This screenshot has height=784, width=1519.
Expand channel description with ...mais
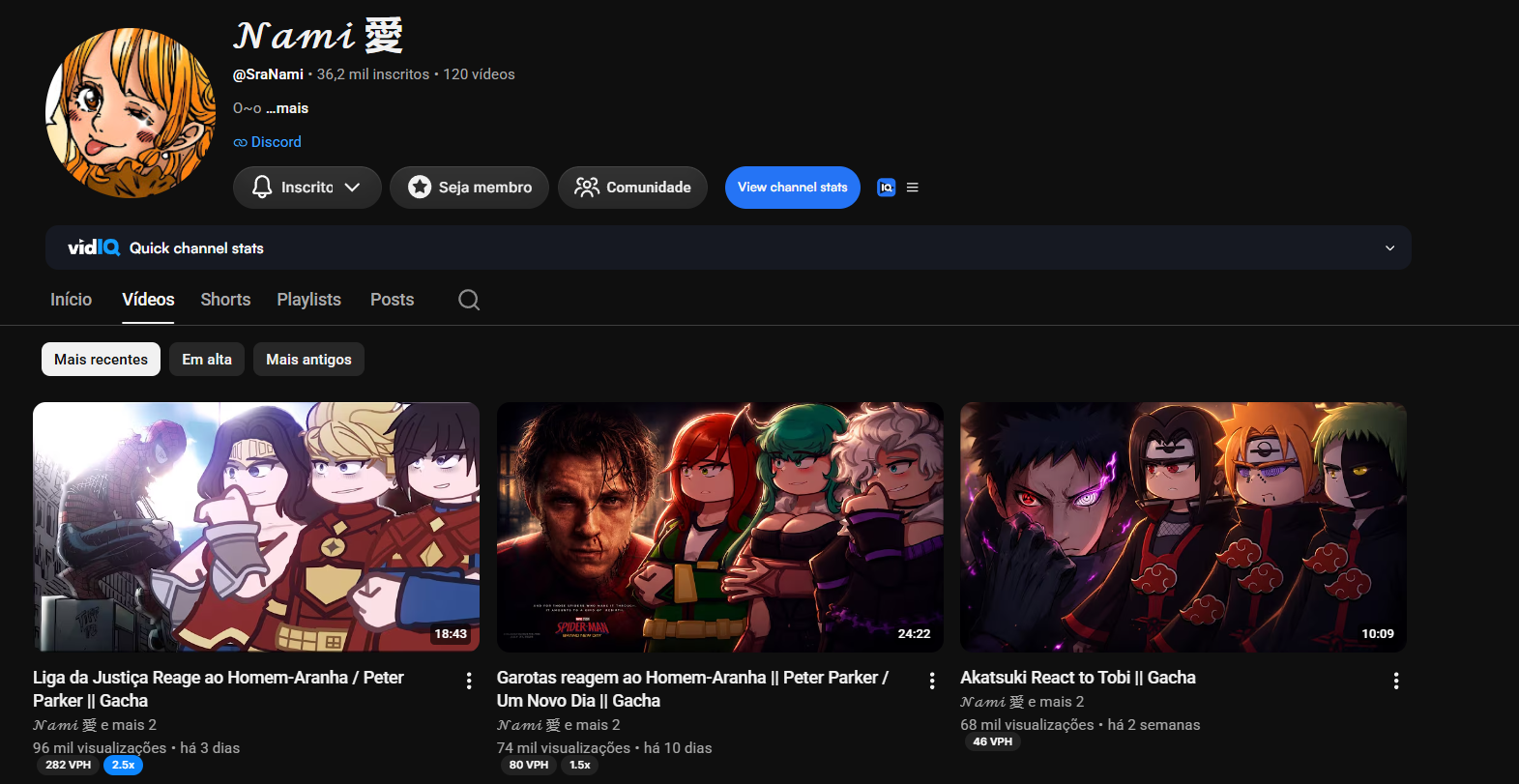pos(287,108)
